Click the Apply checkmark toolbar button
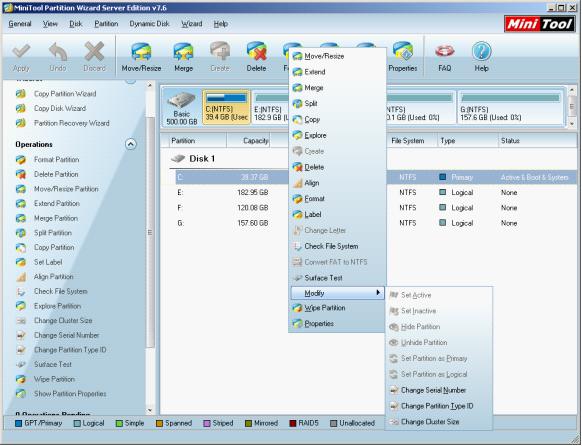The width and height of the screenshot is (582, 446). tap(21, 57)
